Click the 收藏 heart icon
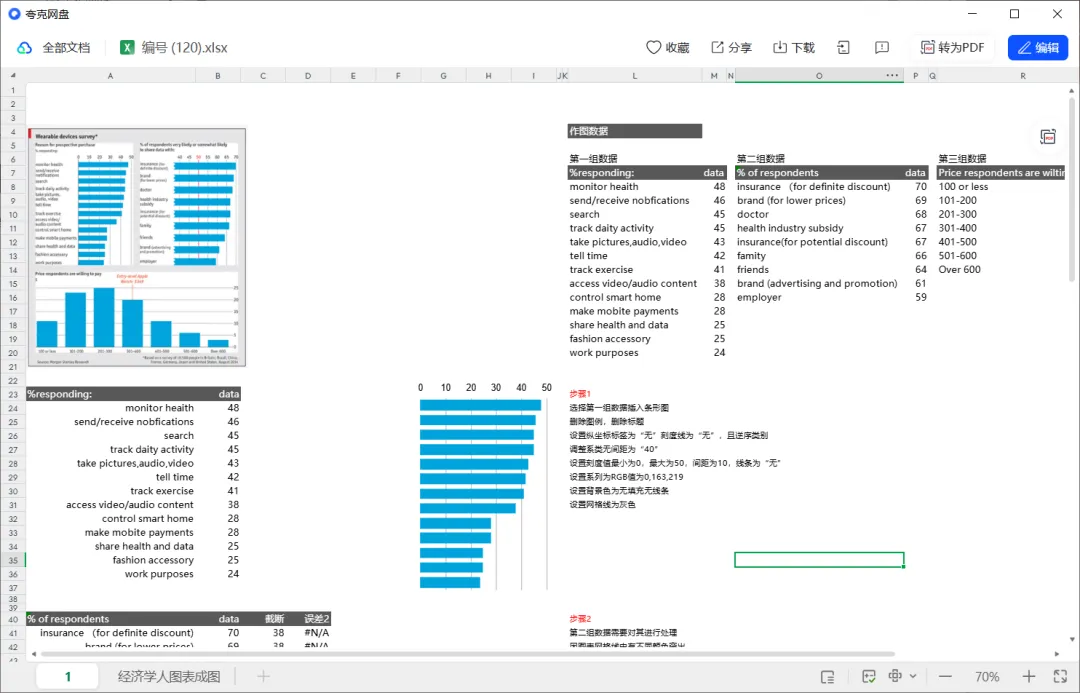Screen dimensions: 1080x693 click(653, 48)
